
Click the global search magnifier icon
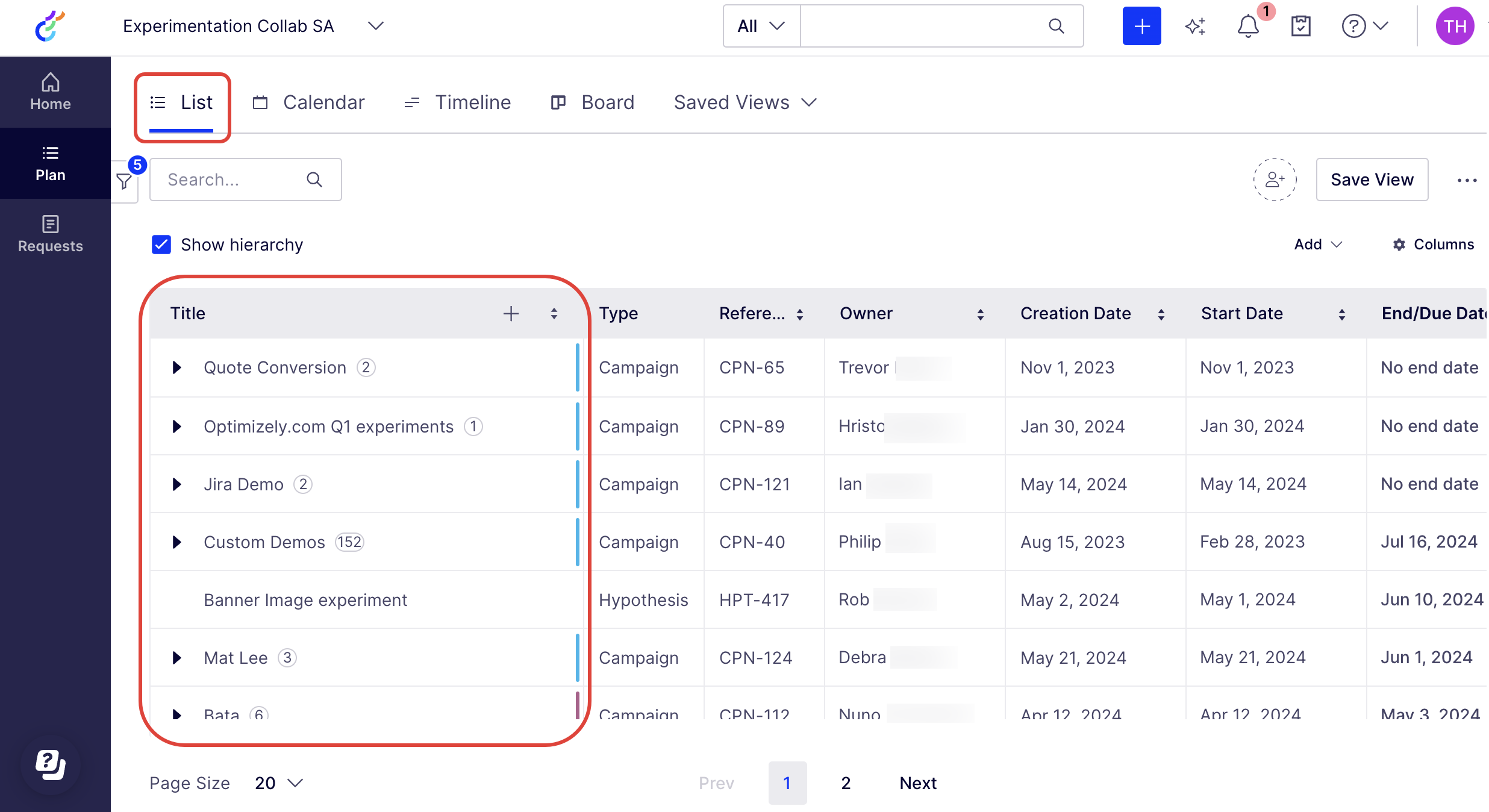pos(1057,26)
